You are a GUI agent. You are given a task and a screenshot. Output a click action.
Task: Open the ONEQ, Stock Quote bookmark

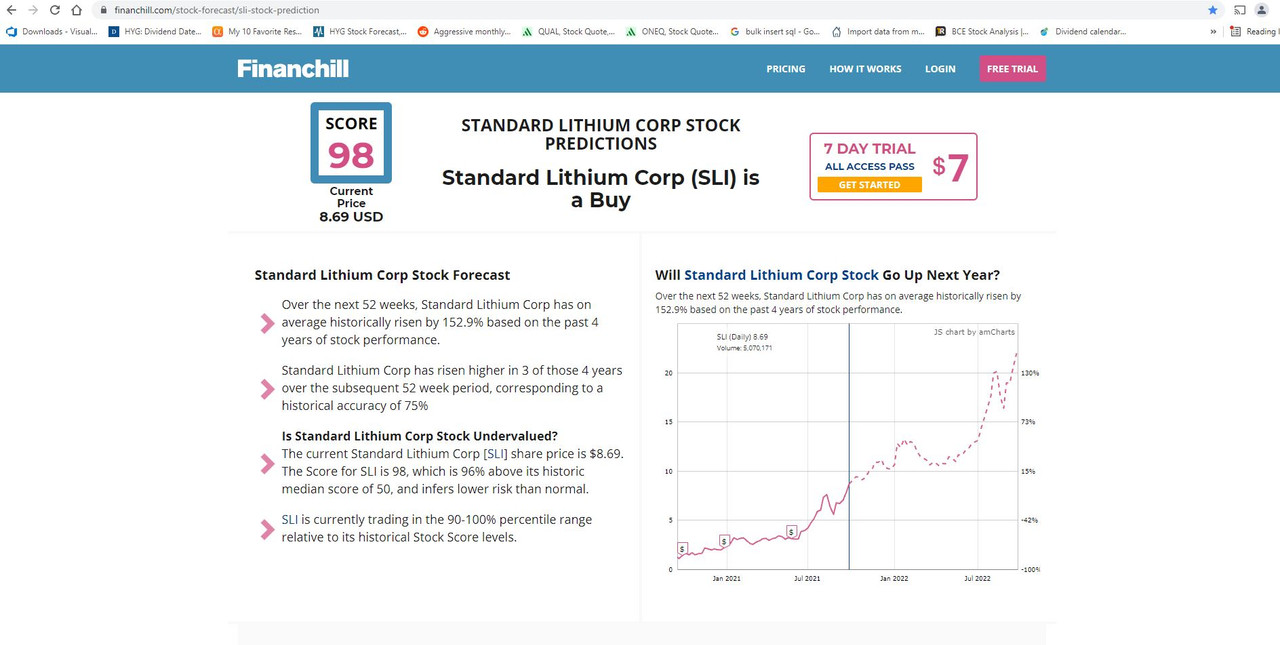click(672, 31)
